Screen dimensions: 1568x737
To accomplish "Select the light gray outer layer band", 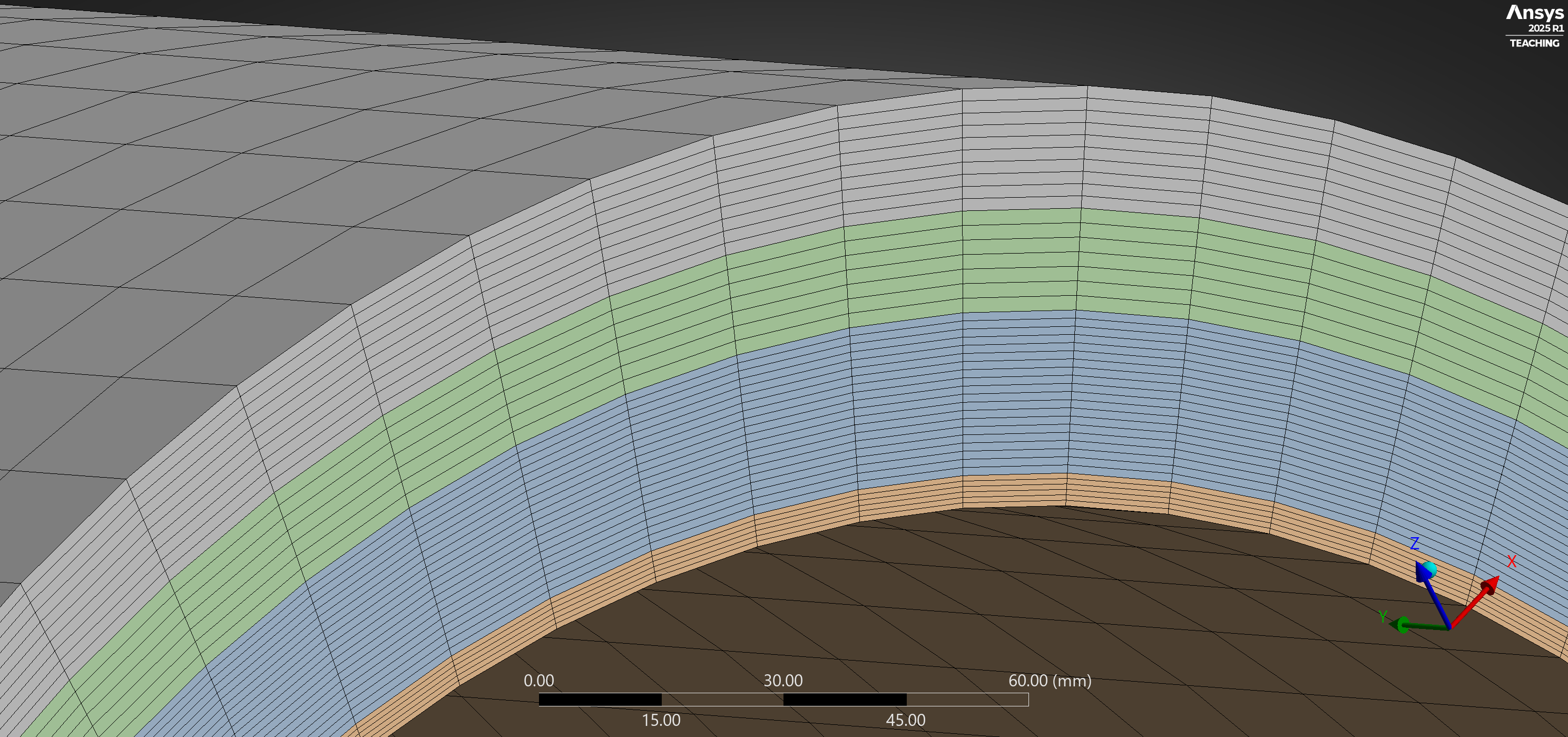I will click(1023, 149).
